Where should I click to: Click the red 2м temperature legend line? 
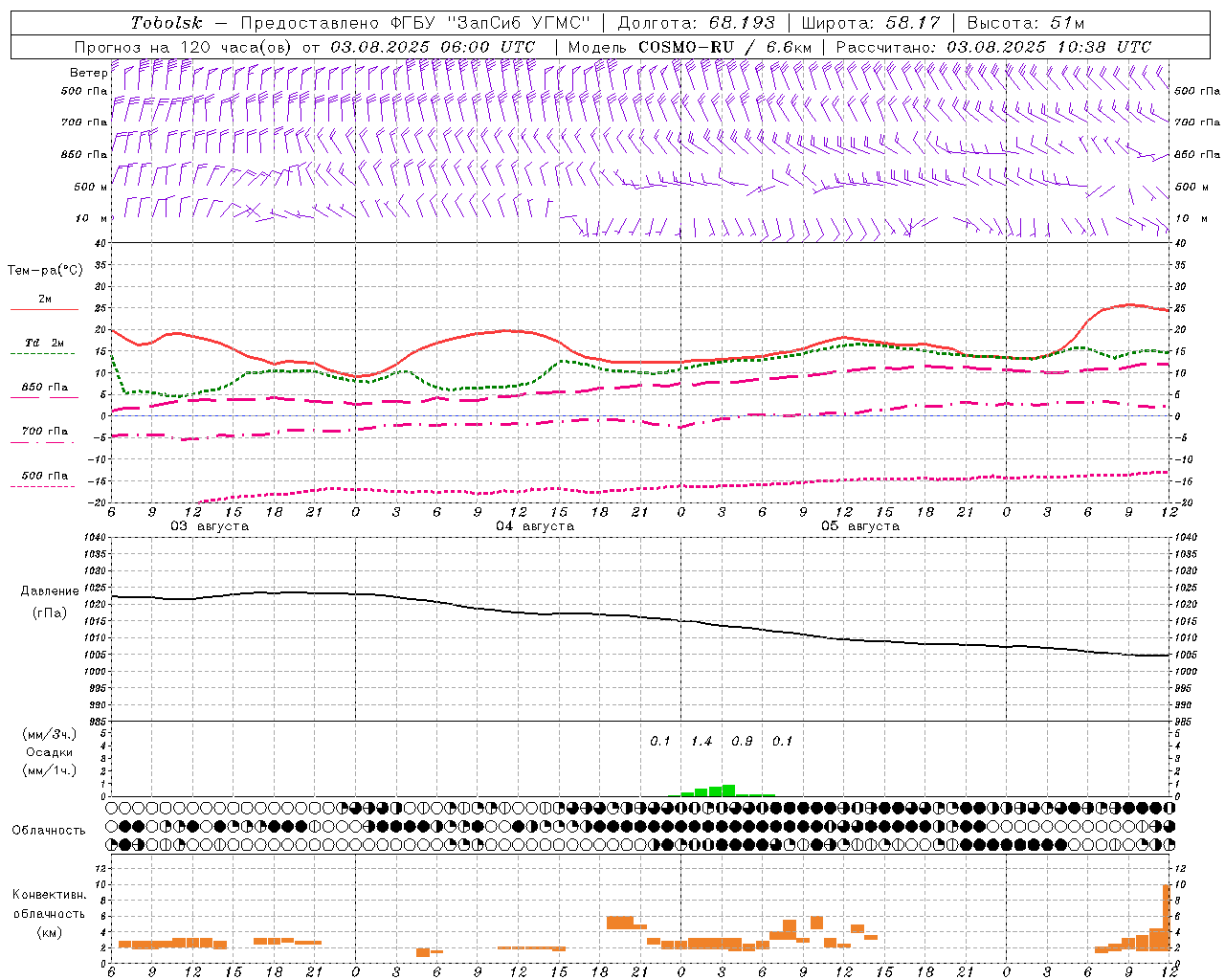tap(45, 310)
